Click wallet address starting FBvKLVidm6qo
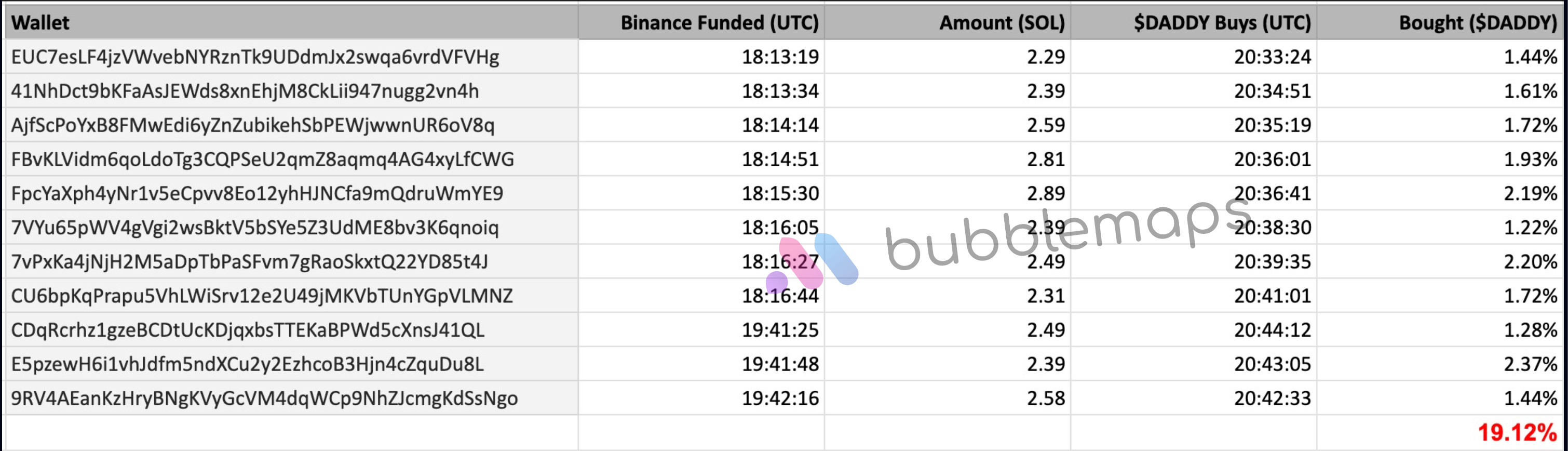 tap(262, 159)
